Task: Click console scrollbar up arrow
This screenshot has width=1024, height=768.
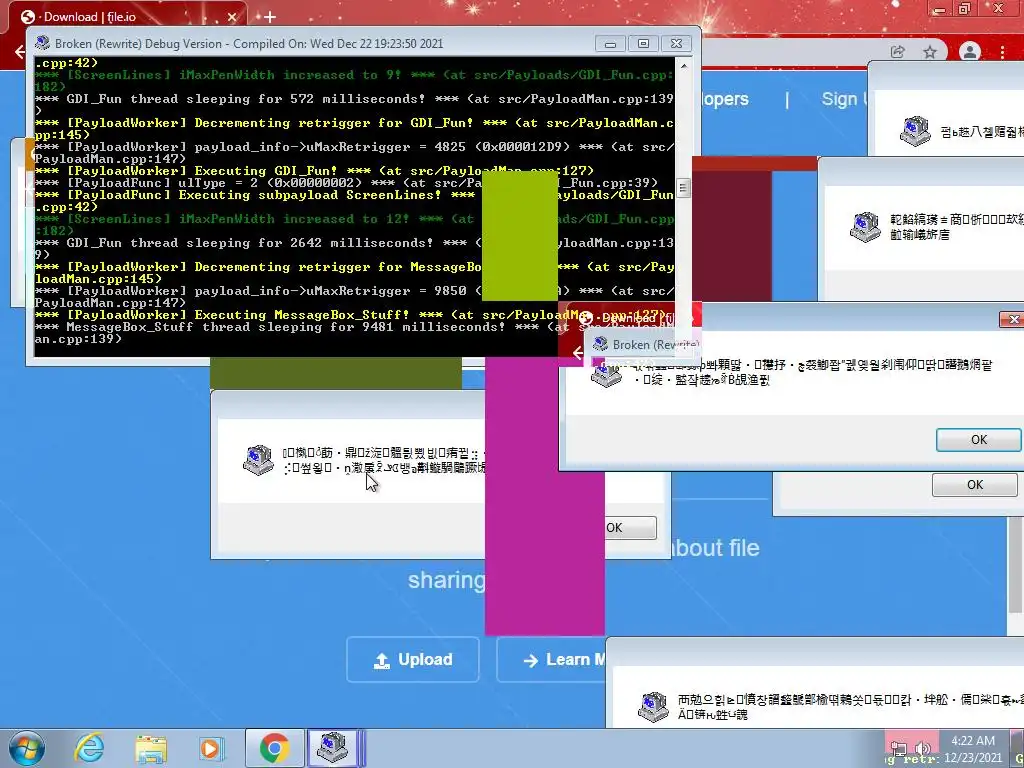Action: tap(683, 66)
